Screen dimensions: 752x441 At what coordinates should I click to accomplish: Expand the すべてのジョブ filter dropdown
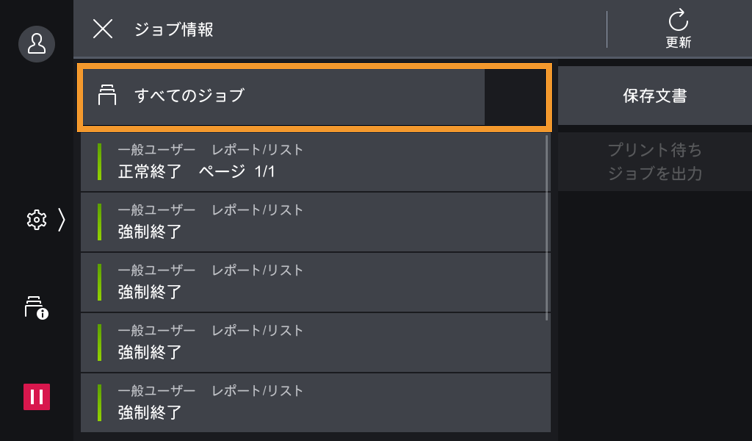313,97
